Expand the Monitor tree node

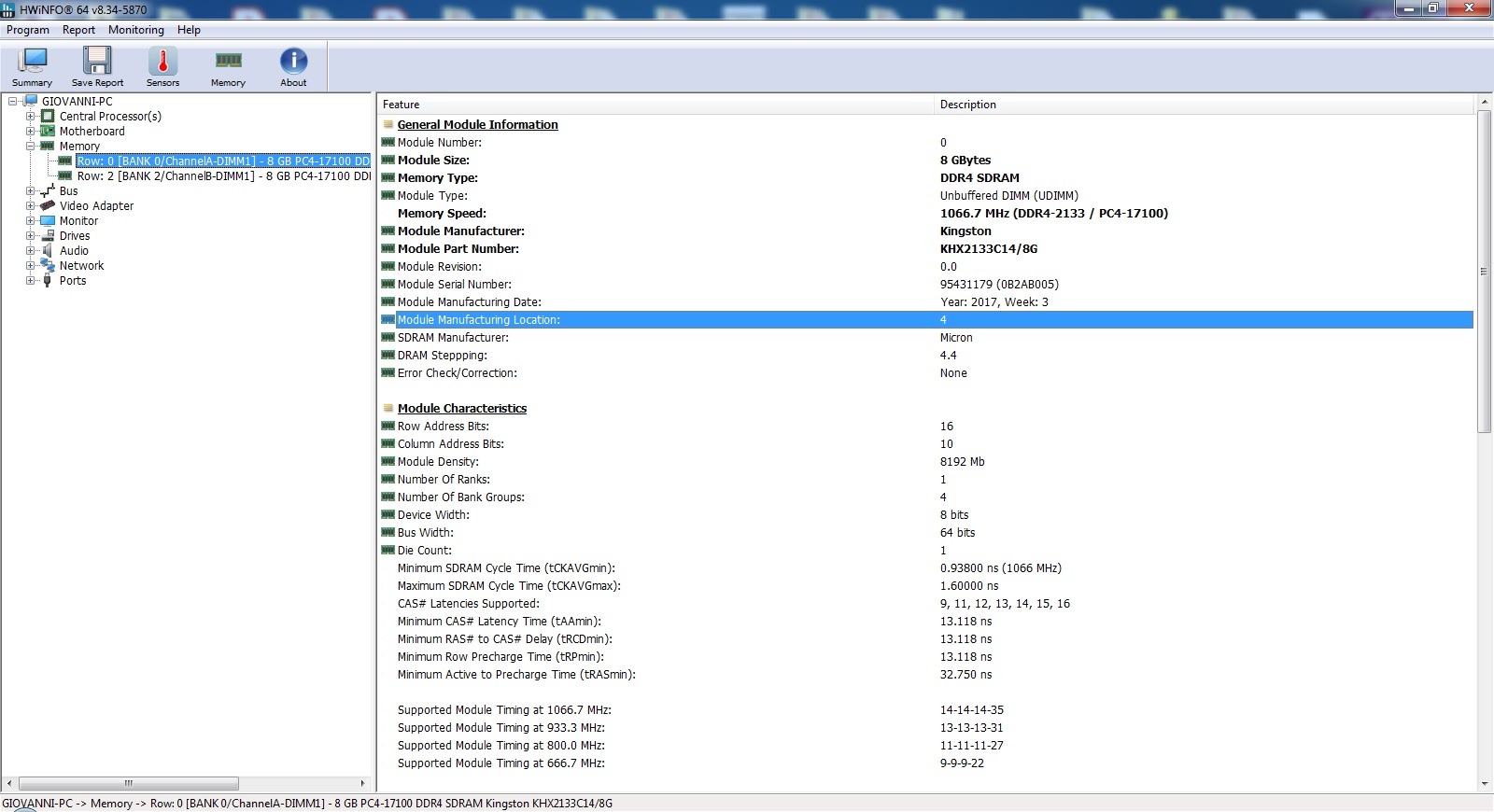tap(30, 220)
